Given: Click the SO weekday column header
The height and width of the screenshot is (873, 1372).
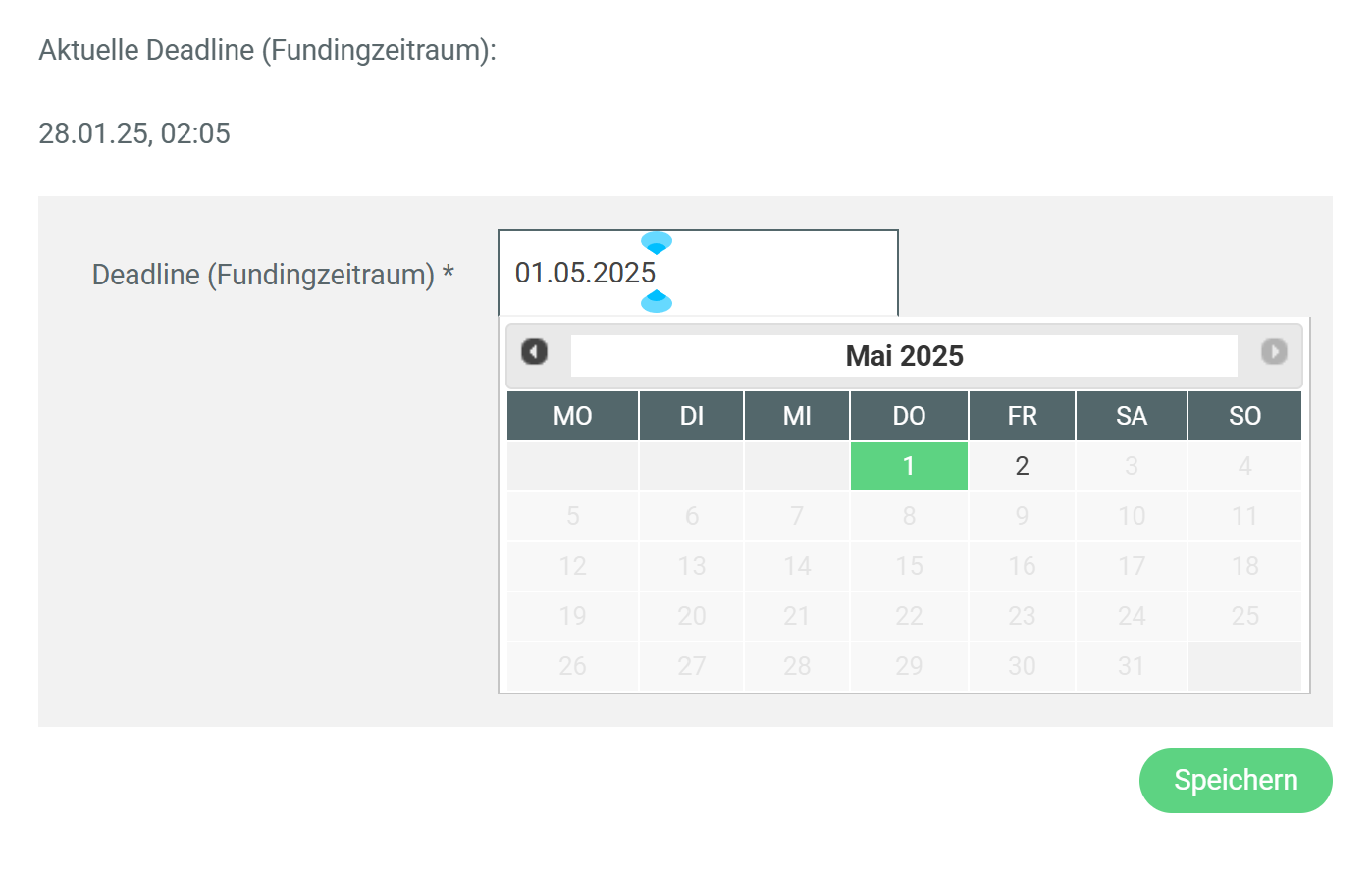Looking at the screenshot, I should 1244,416.
